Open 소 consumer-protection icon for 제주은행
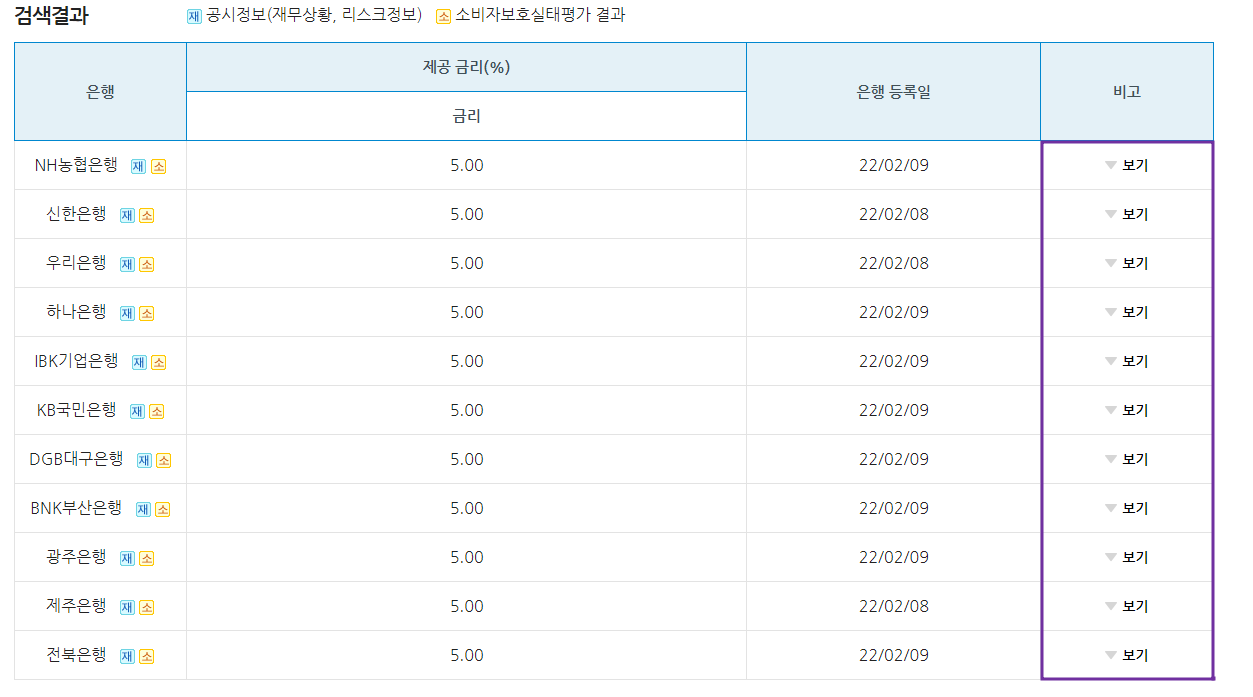The height and width of the screenshot is (697, 1253). pos(146,607)
